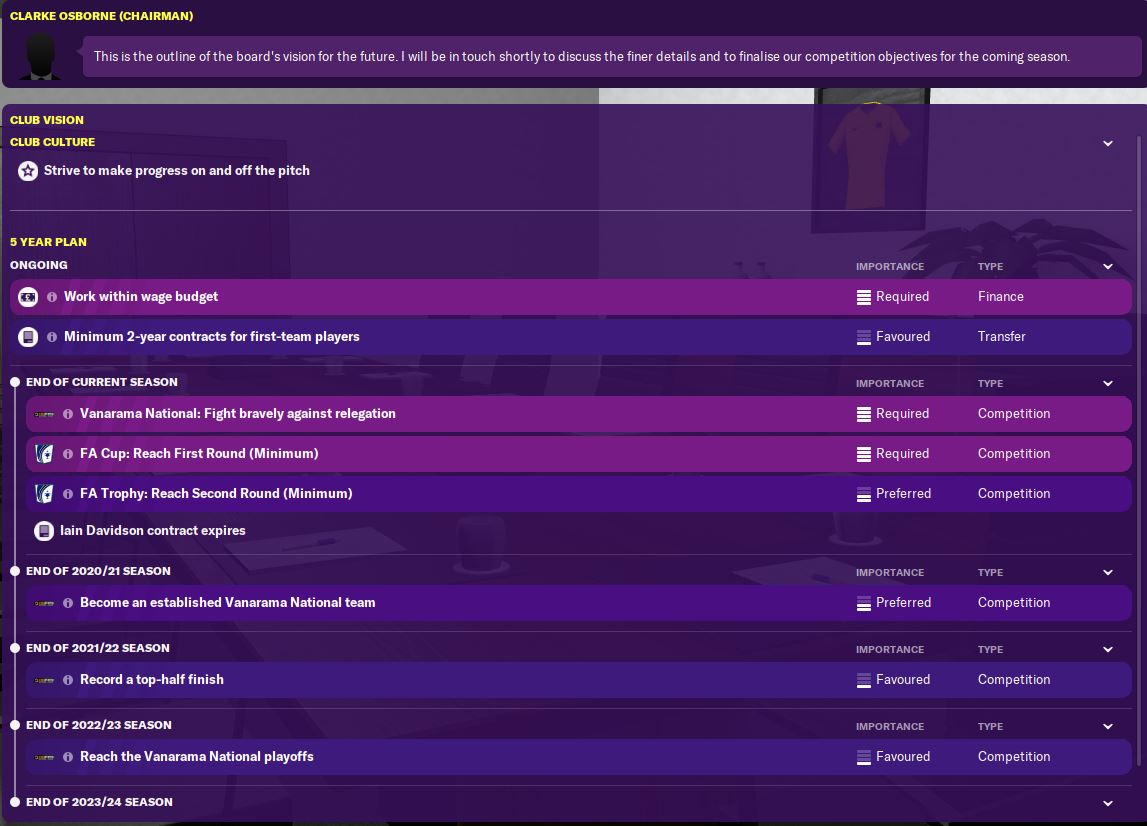Click Transfer type in 2-year contracts row

click(1001, 337)
